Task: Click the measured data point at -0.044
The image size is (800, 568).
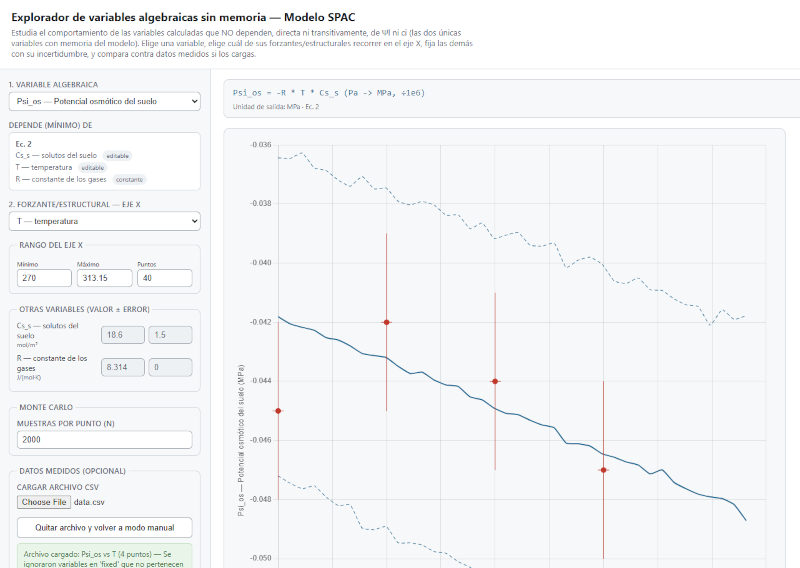Action: tap(495, 381)
